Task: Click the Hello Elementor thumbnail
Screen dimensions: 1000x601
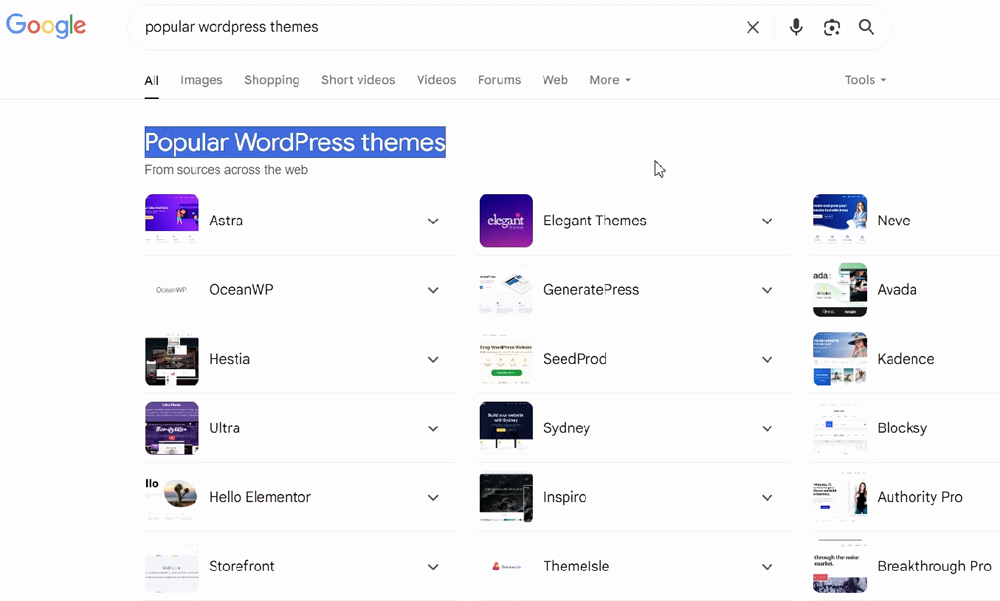Action: [172, 497]
